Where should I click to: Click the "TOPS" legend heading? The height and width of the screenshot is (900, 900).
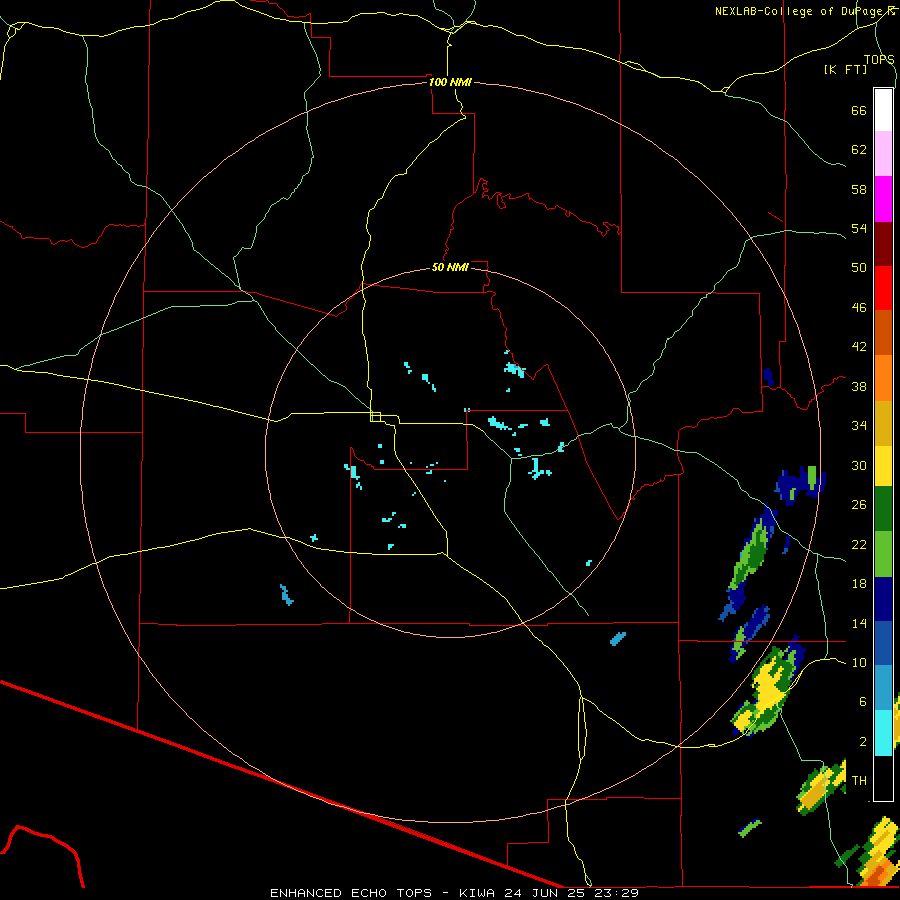pos(879,60)
